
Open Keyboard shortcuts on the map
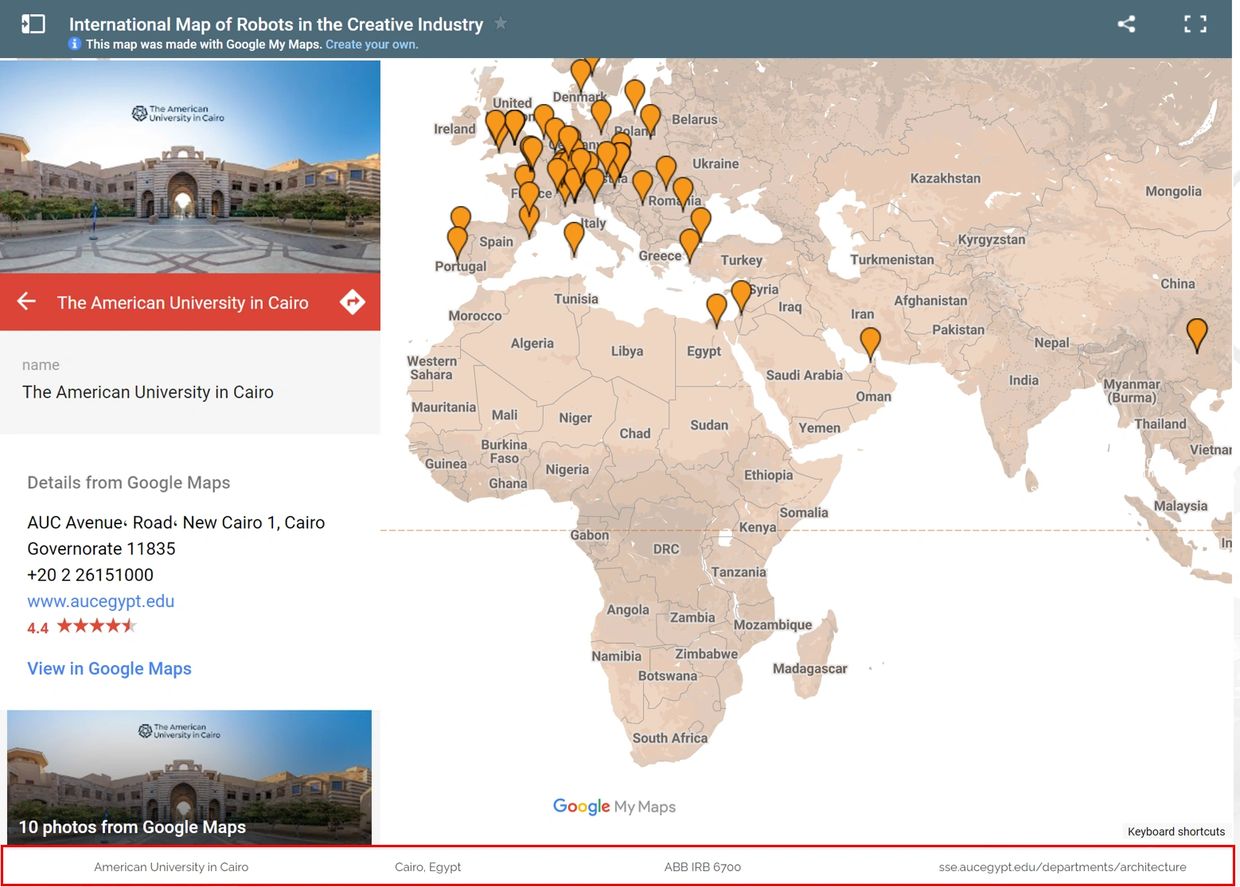coord(1175,831)
